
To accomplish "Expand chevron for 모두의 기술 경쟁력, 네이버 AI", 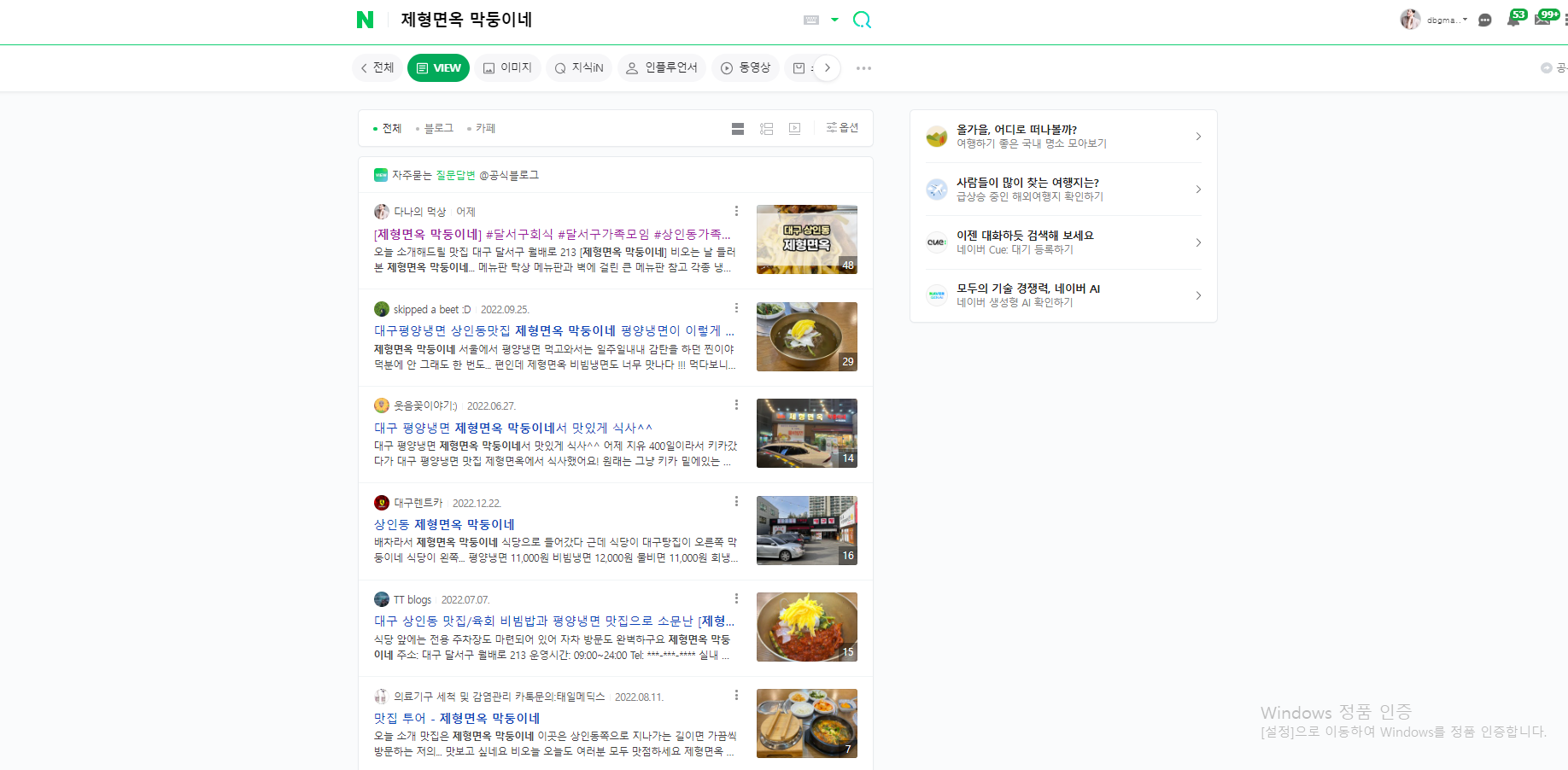I will coord(1198,295).
